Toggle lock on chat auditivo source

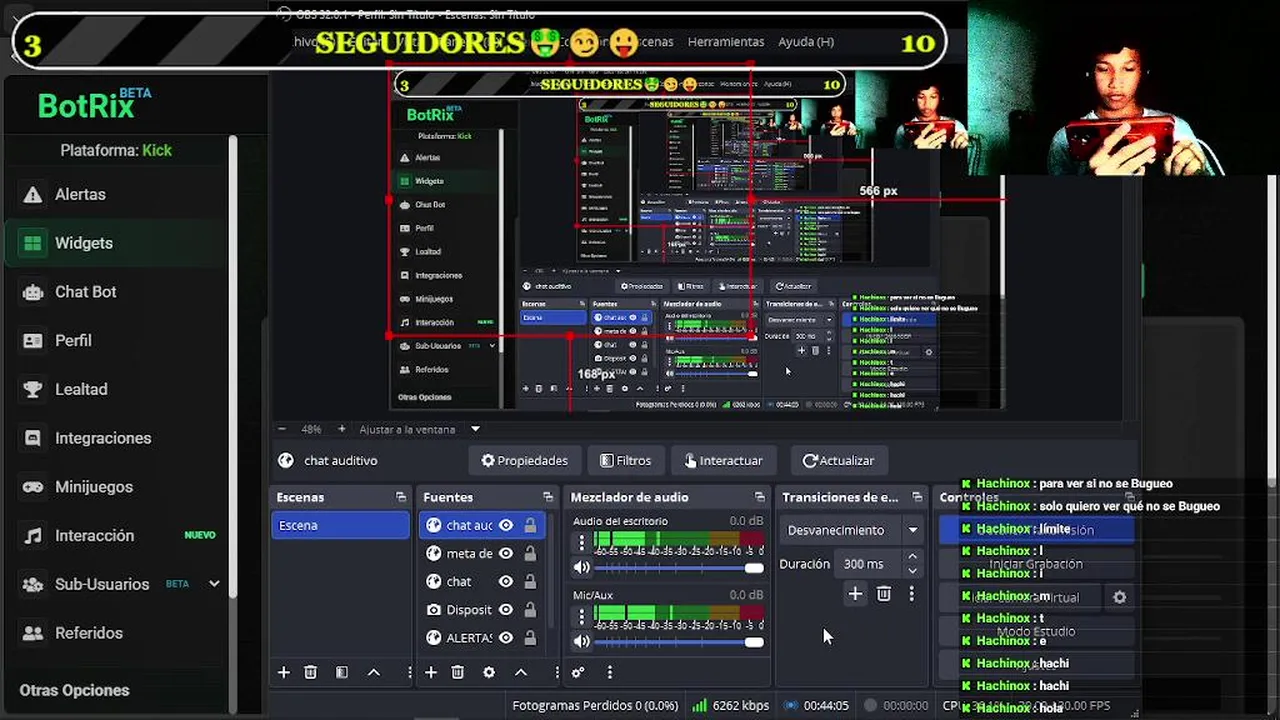click(530, 525)
